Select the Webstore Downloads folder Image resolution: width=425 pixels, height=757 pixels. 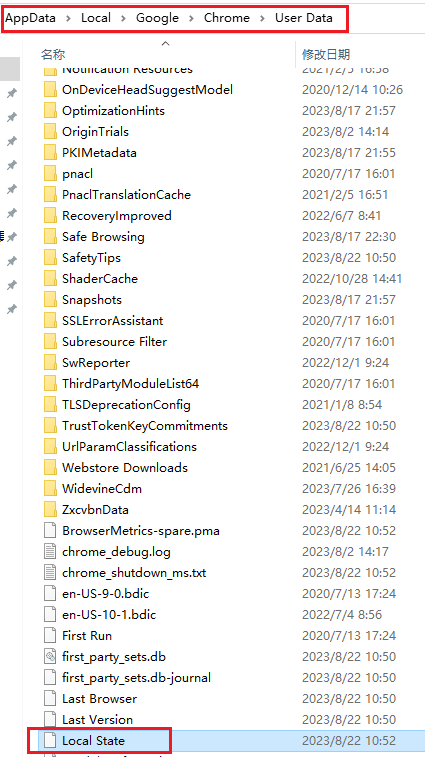tap(125, 467)
